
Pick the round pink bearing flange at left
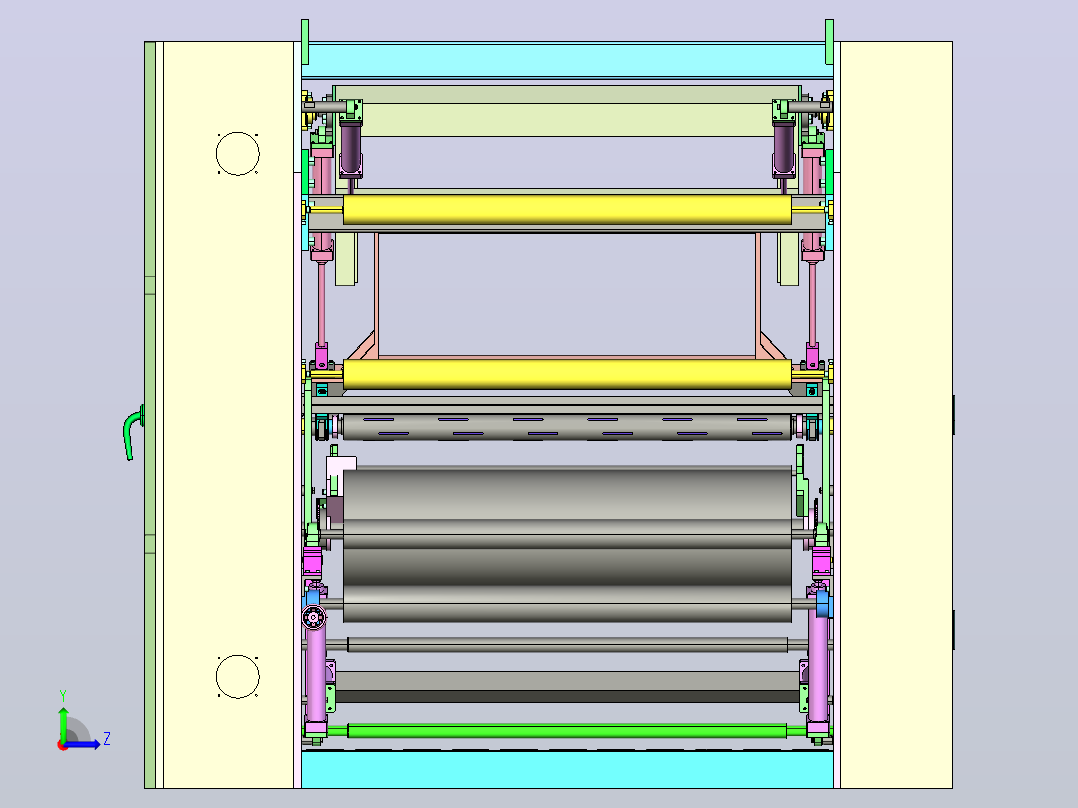point(314,617)
